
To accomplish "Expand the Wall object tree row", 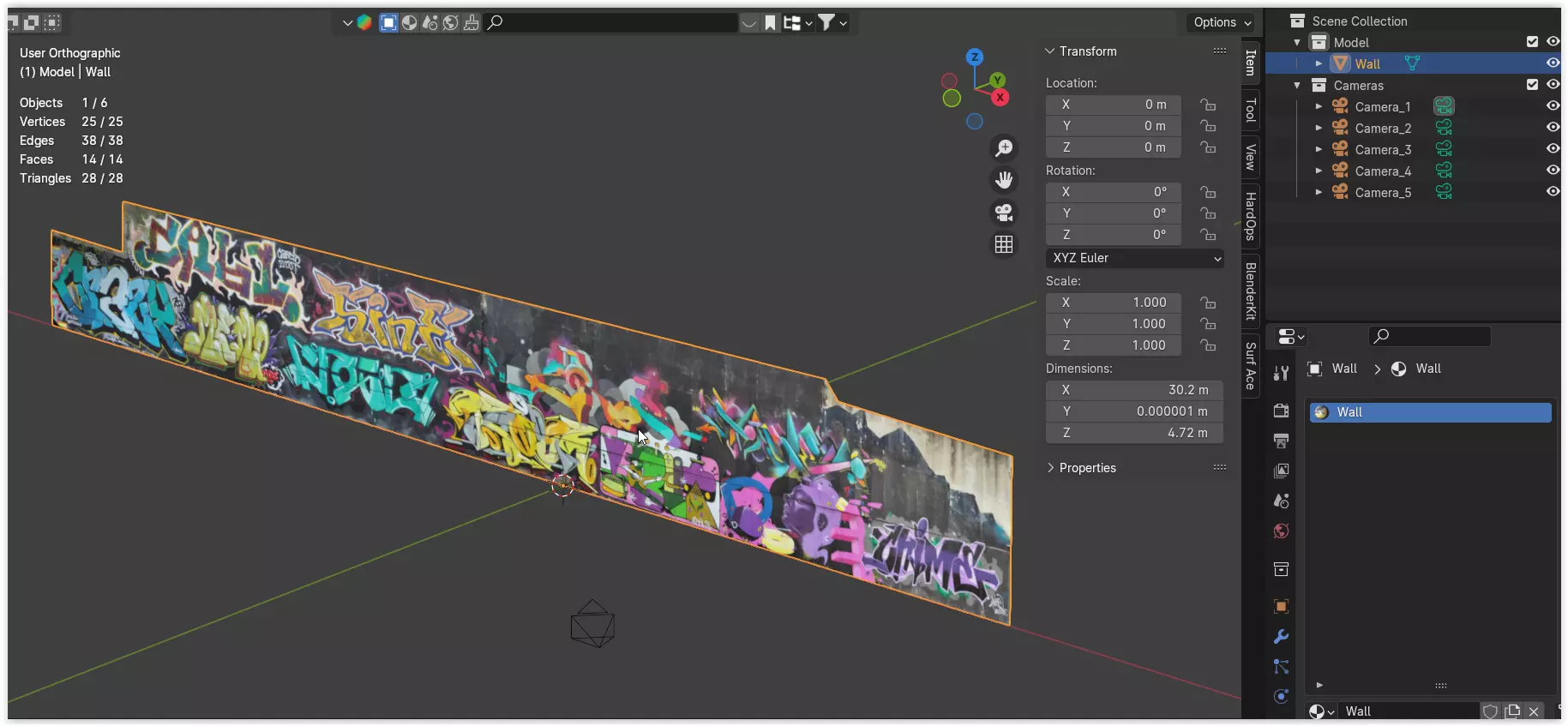I will click(x=1319, y=63).
